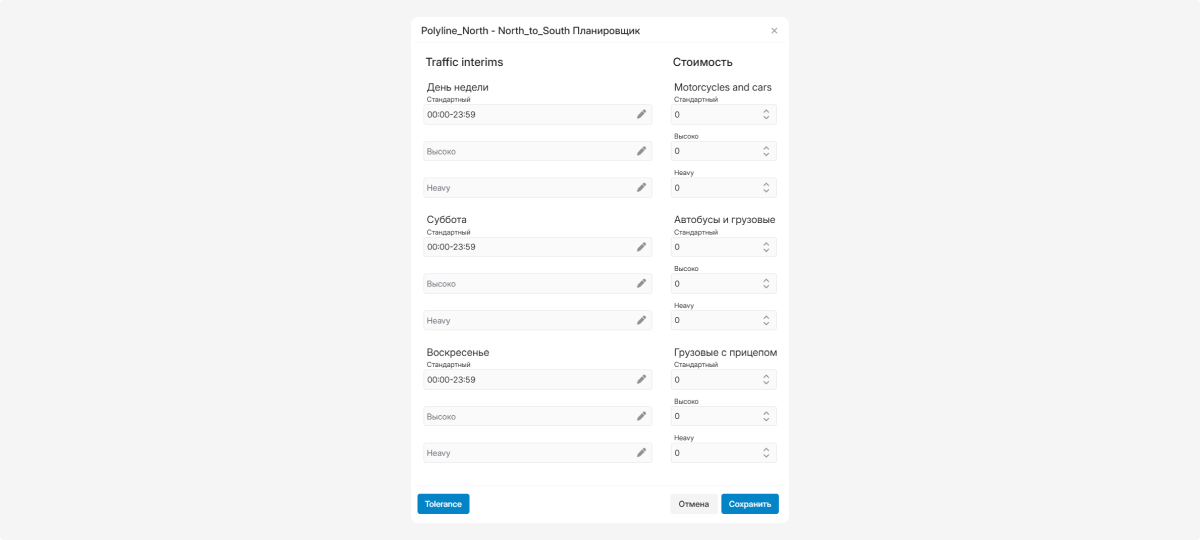The image size is (1200, 540).
Task: Adjust Автобусы и грузовые Стандартный stepper arrows
Action: coord(766,247)
